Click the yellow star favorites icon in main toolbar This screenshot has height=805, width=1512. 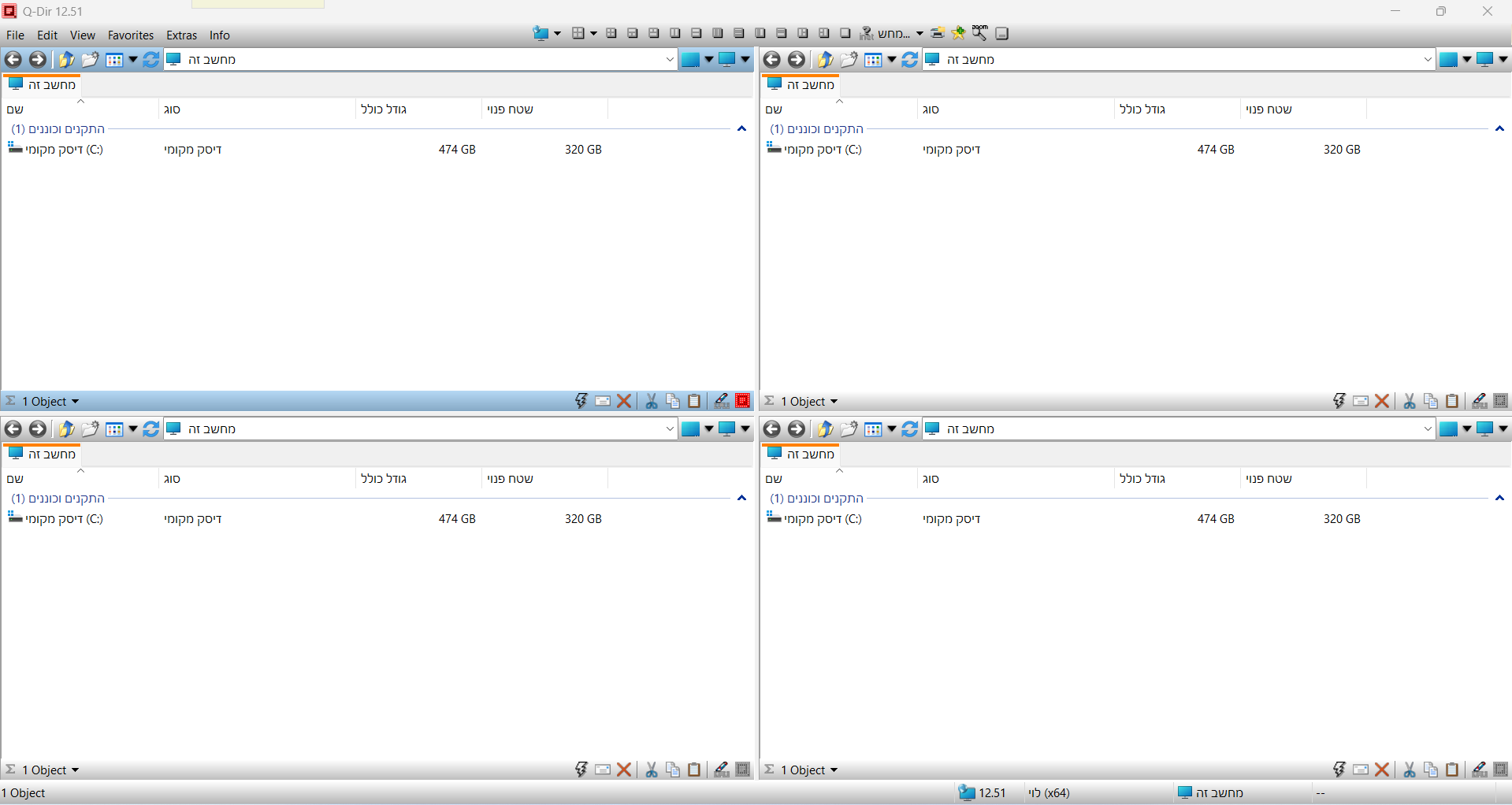(958, 33)
